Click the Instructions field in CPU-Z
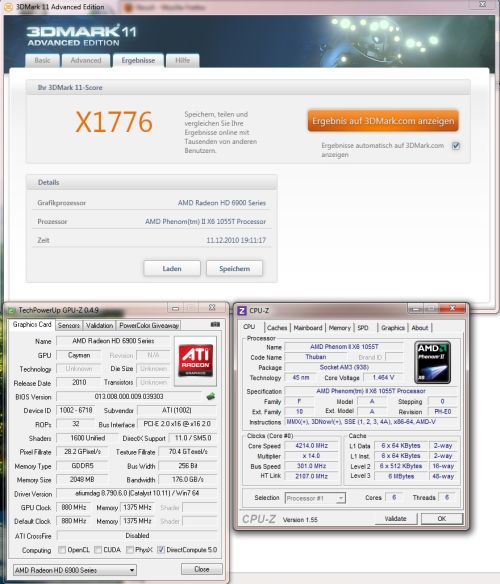 click(x=371, y=422)
